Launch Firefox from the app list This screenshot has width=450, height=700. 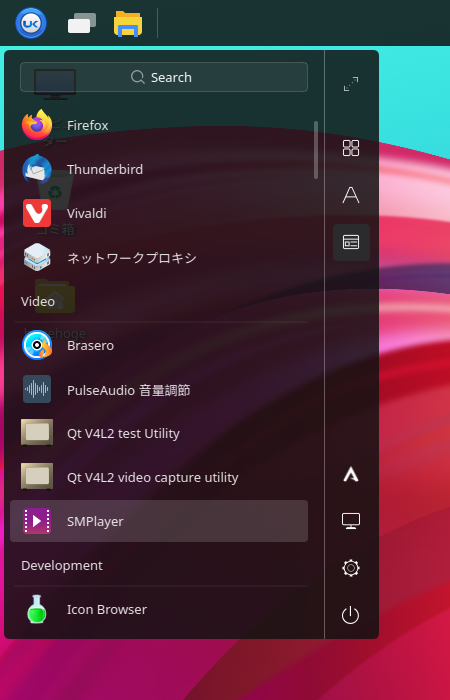click(159, 125)
